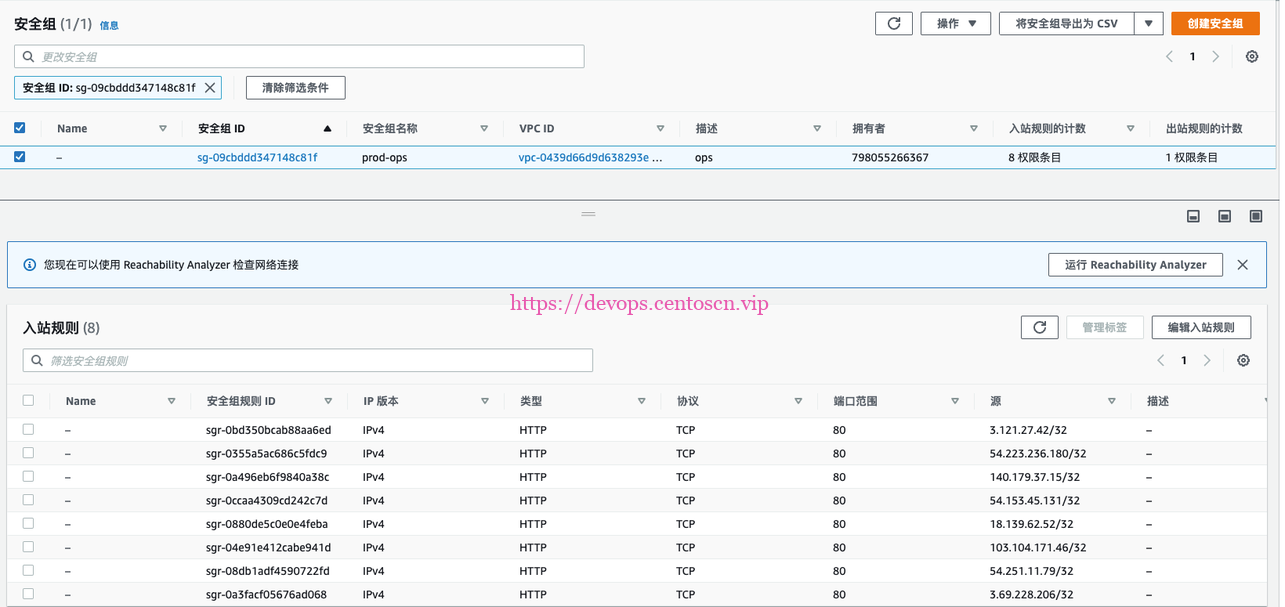The height and width of the screenshot is (607, 1285).
Task: Refresh the security groups list
Action: [x=893, y=22]
